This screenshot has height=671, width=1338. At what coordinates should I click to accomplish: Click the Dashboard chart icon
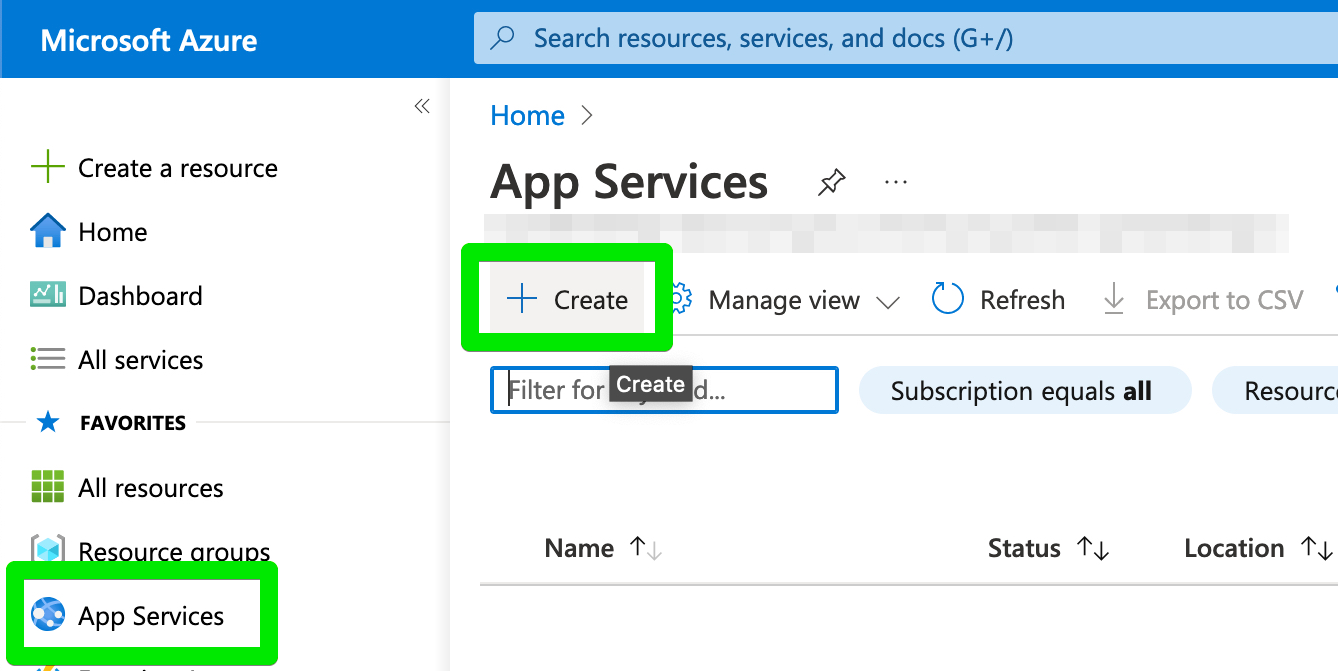48,295
